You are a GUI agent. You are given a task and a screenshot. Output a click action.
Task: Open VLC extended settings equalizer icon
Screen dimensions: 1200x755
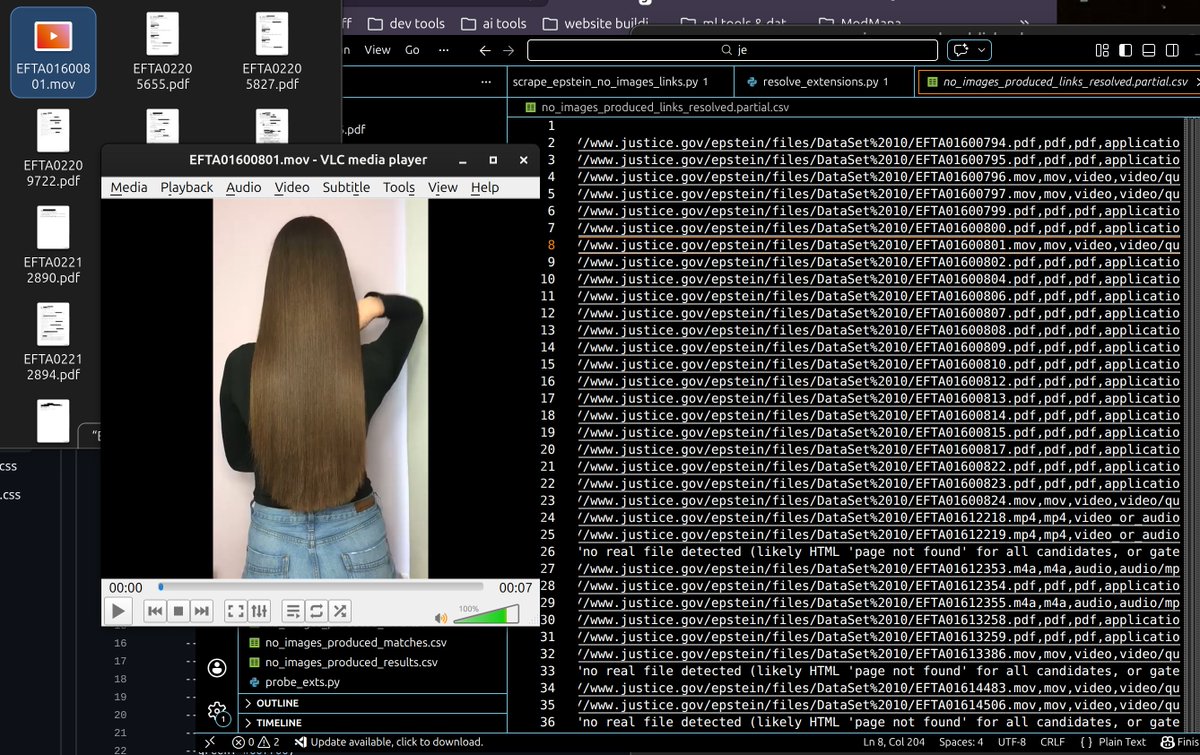pos(258,610)
